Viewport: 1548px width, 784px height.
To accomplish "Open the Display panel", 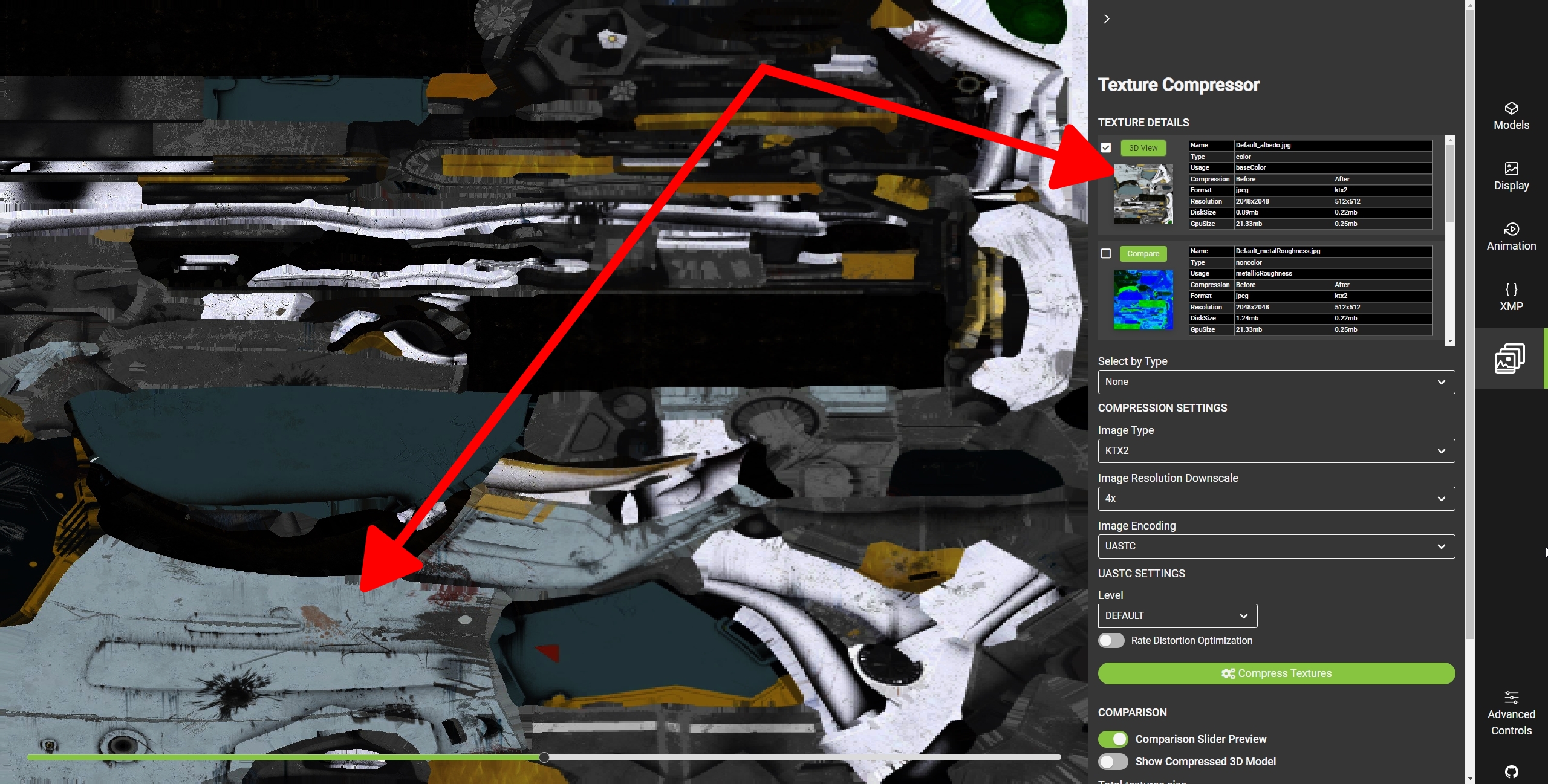I will (1511, 175).
